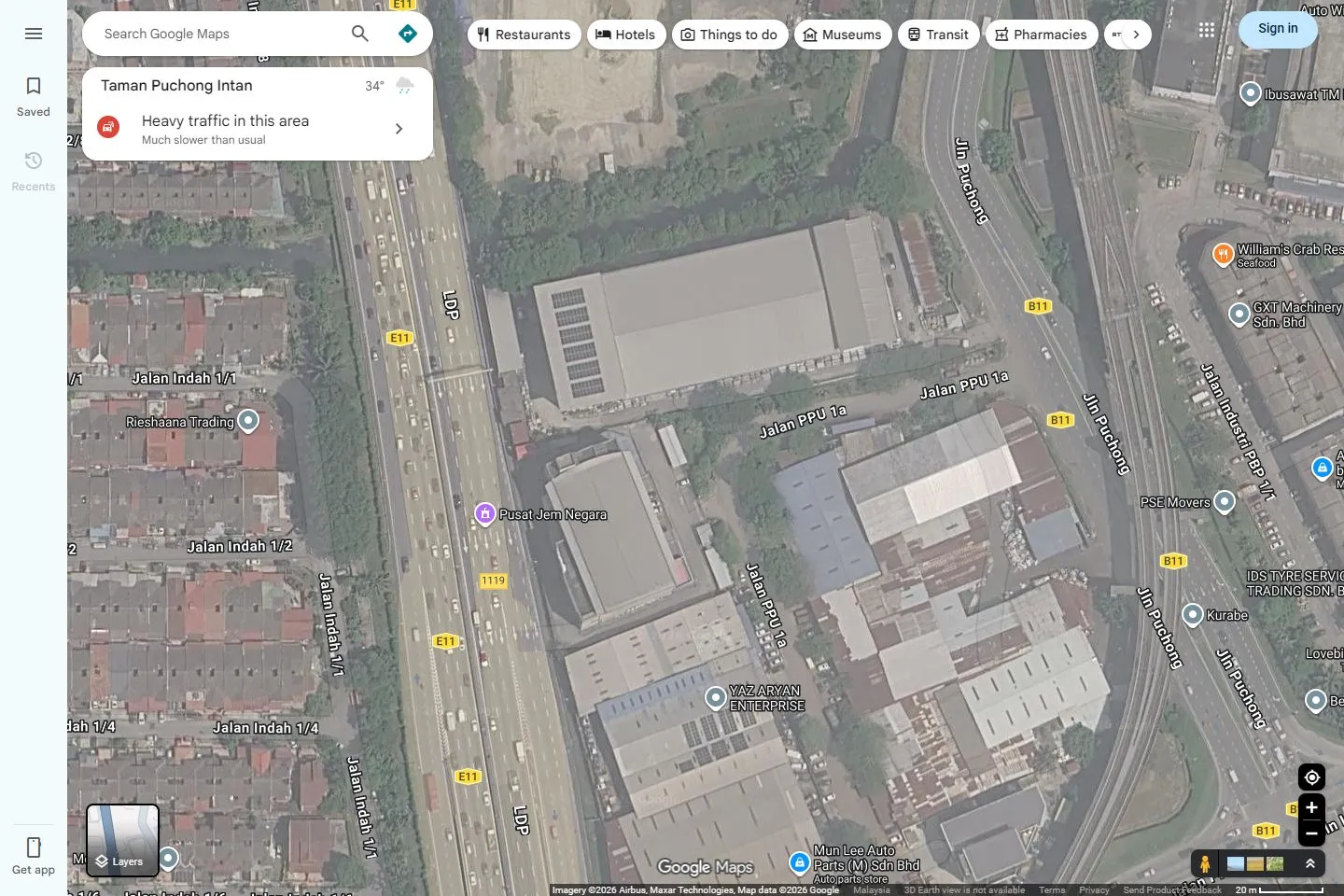Open the Privacy link in the footer
This screenshot has width=1344, height=896.
pos(1094,890)
